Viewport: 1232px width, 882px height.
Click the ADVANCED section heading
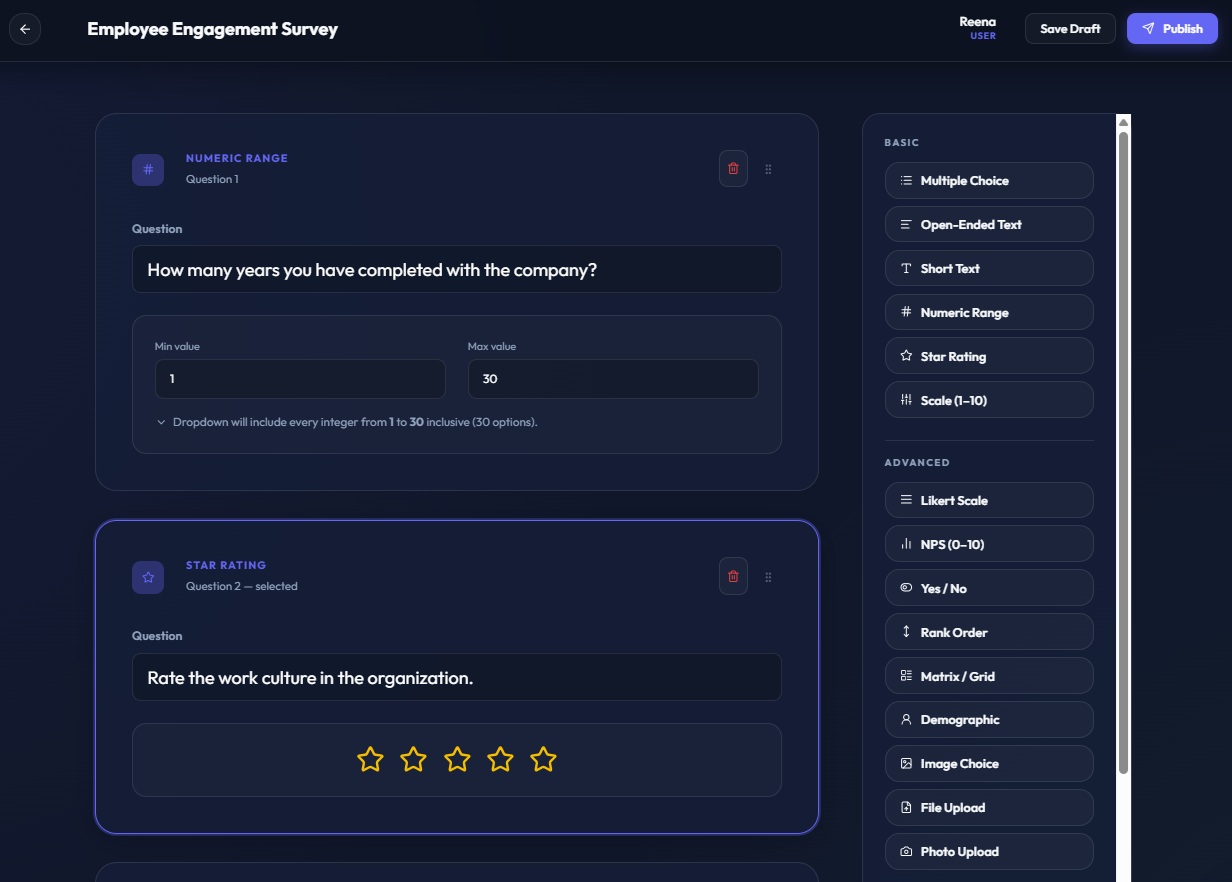pyautogui.click(x=917, y=463)
